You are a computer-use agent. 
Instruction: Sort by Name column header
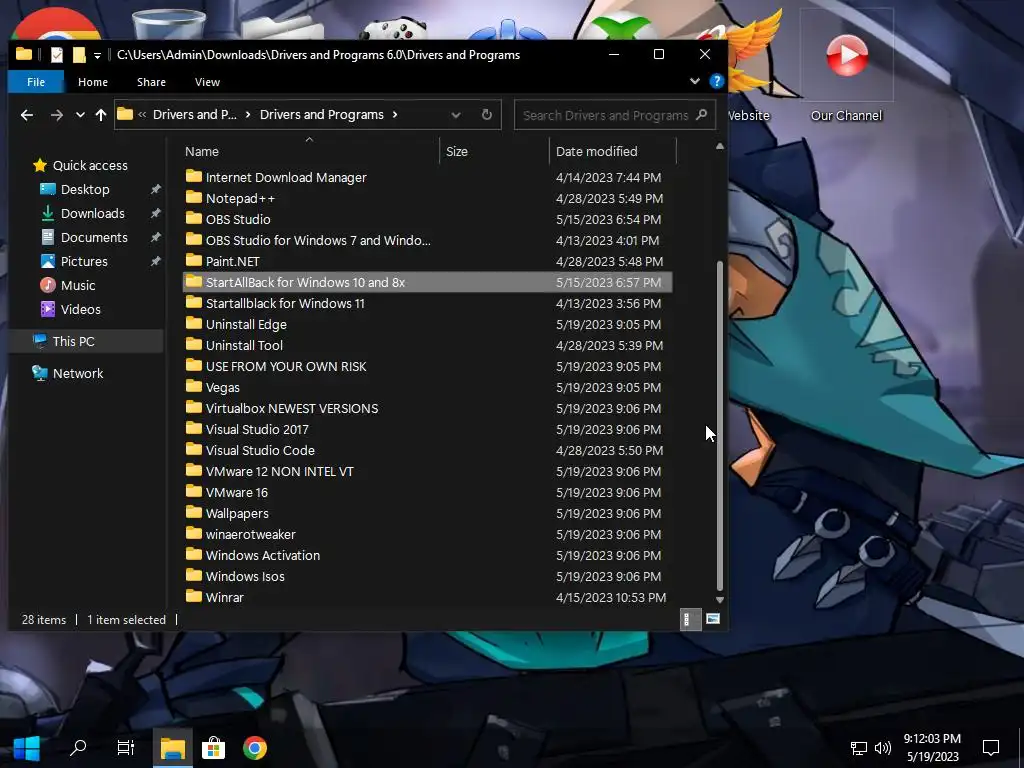point(202,152)
